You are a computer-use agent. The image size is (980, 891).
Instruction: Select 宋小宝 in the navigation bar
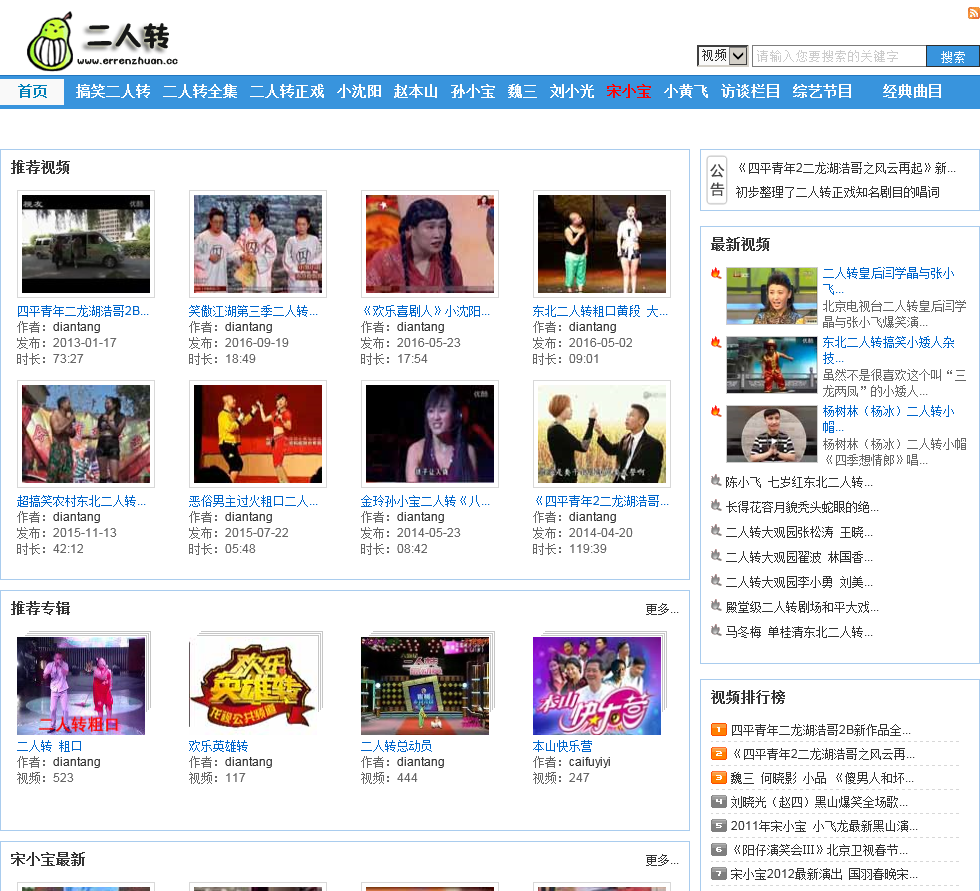[629, 92]
